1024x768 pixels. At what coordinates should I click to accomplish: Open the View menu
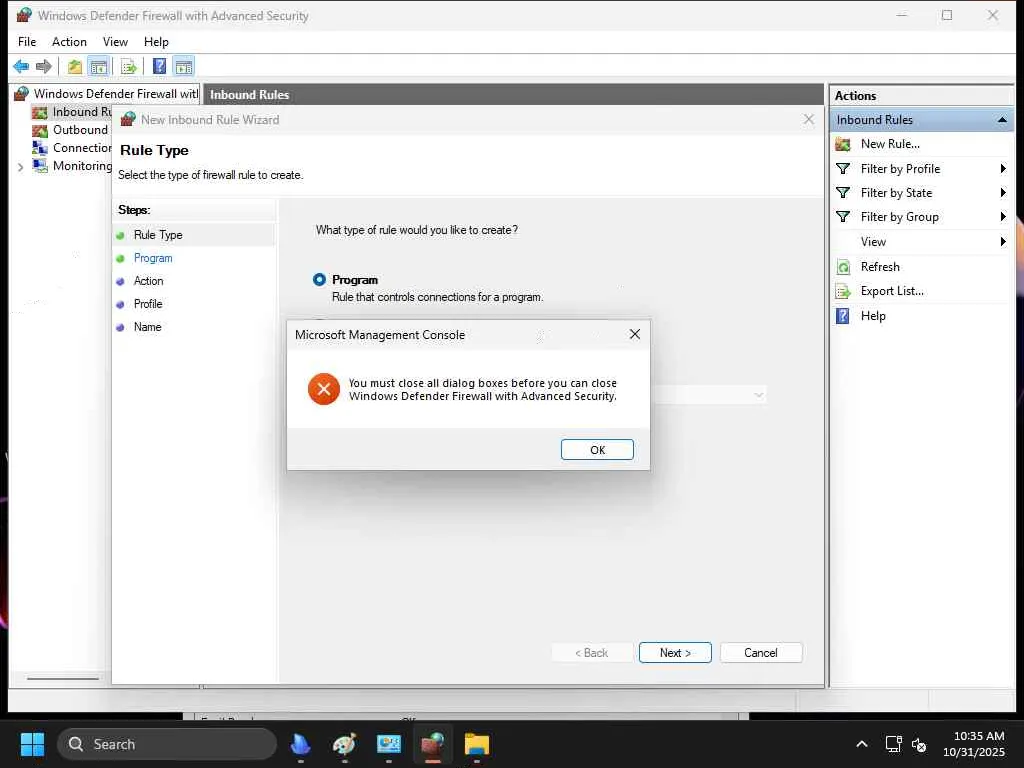pos(115,42)
